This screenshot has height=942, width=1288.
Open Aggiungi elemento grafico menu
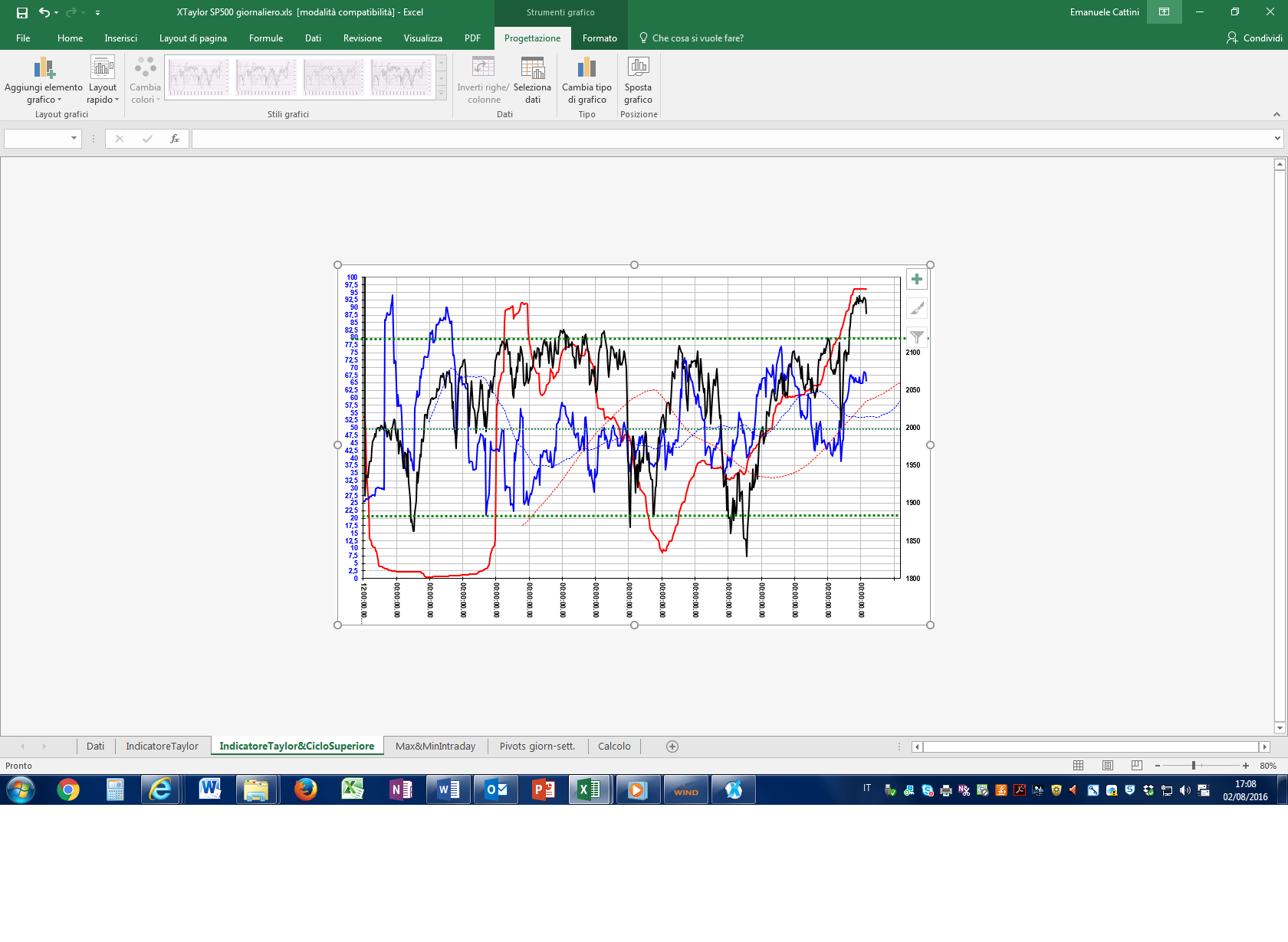[x=44, y=80]
